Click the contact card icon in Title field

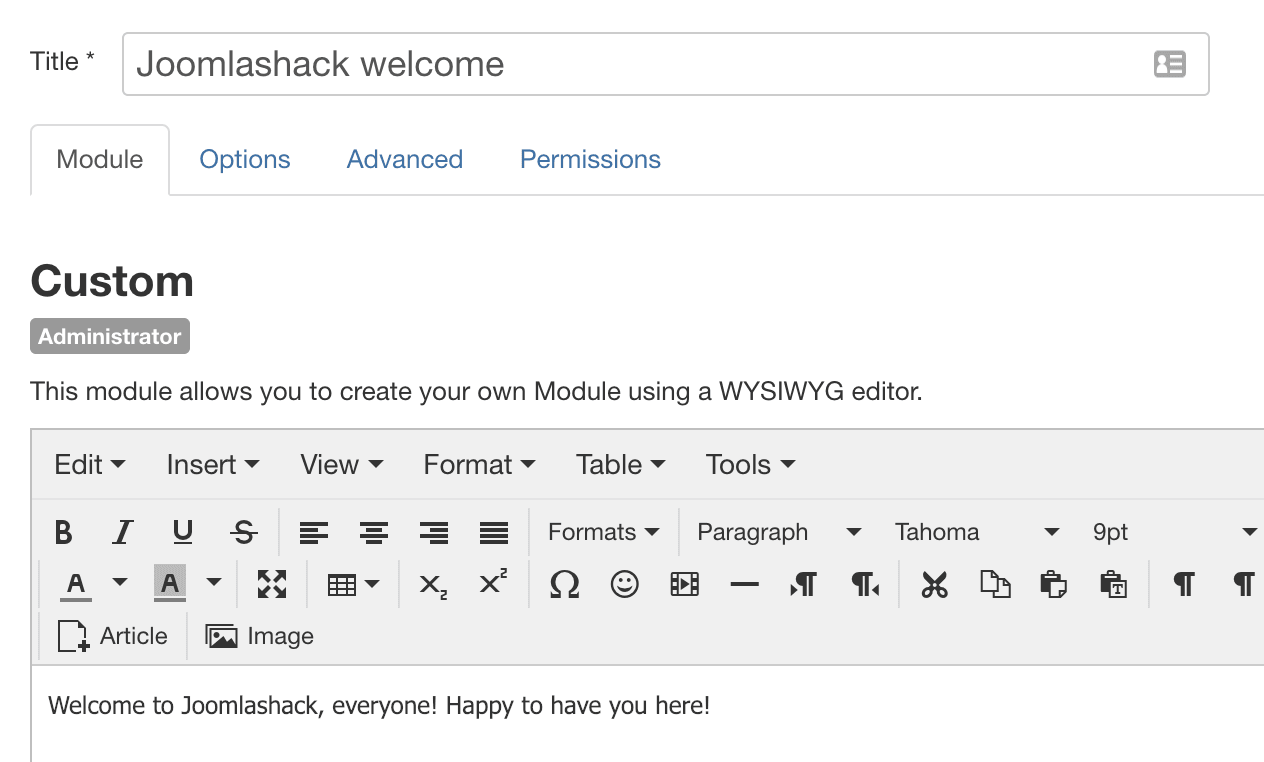(x=1170, y=64)
